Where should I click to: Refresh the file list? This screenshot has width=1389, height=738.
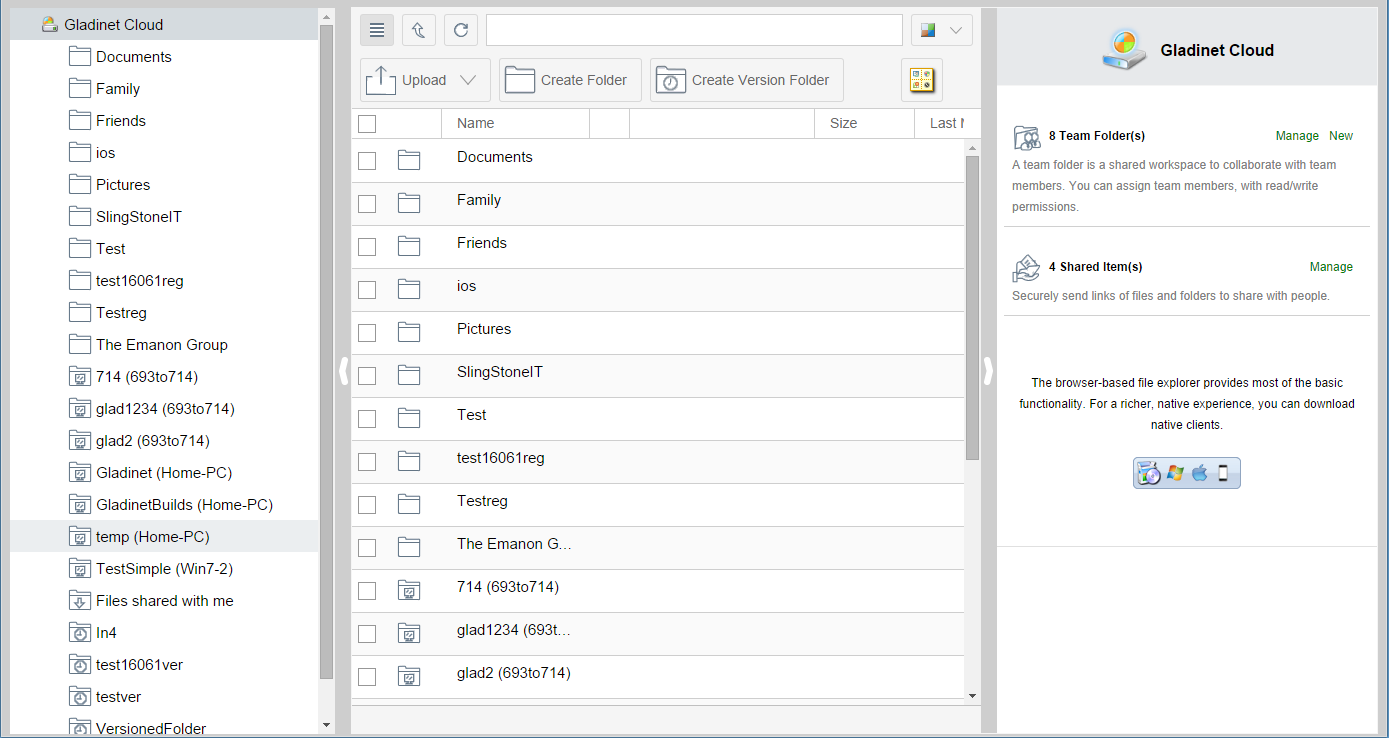(461, 30)
